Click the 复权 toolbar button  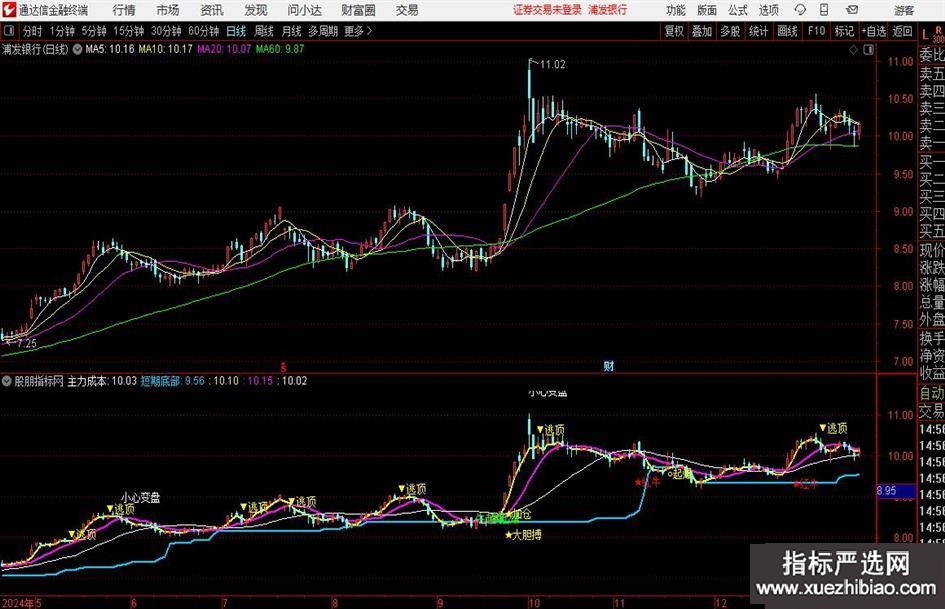point(674,31)
